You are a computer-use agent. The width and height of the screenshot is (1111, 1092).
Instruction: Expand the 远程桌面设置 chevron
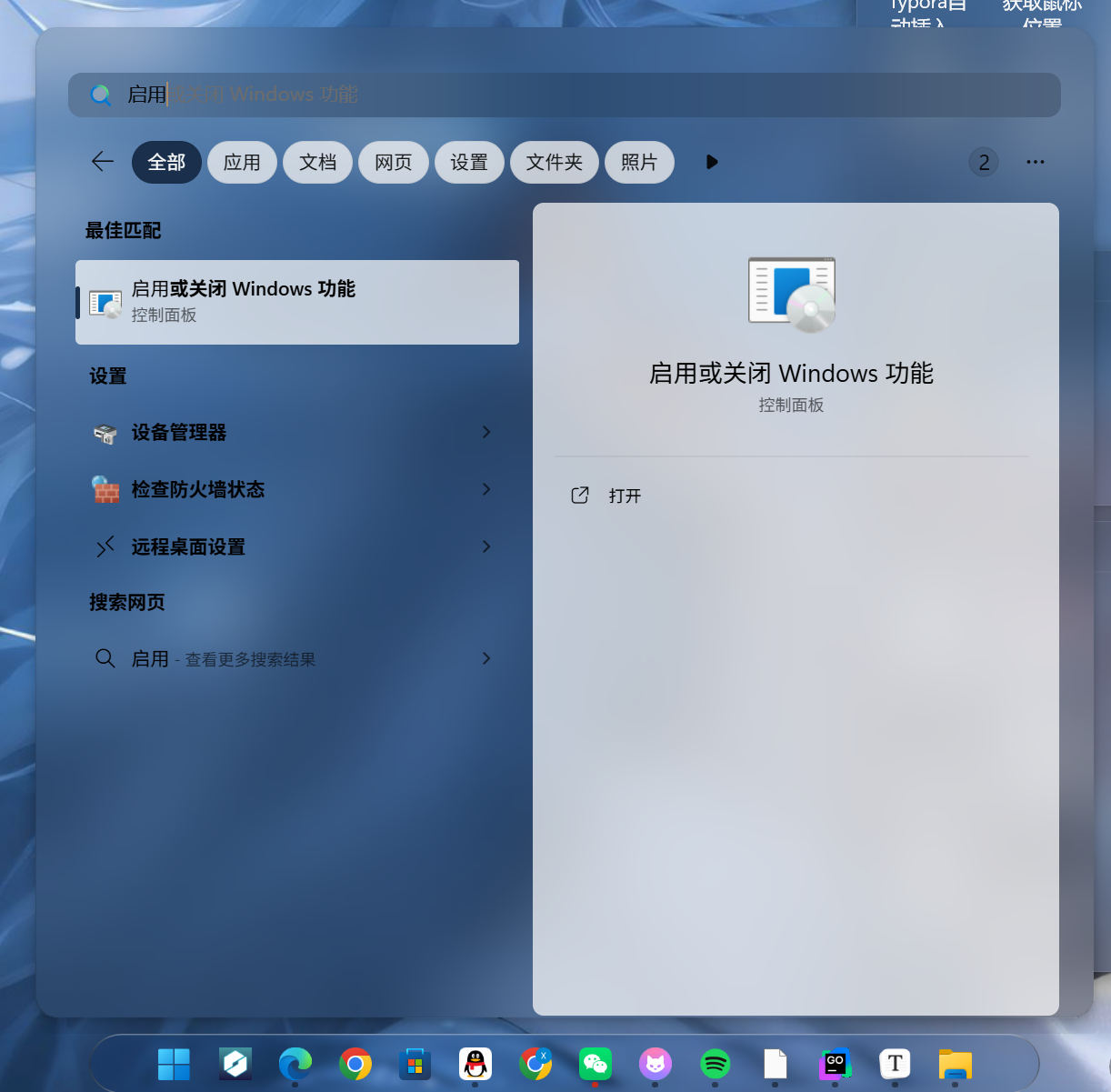[x=486, y=546]
